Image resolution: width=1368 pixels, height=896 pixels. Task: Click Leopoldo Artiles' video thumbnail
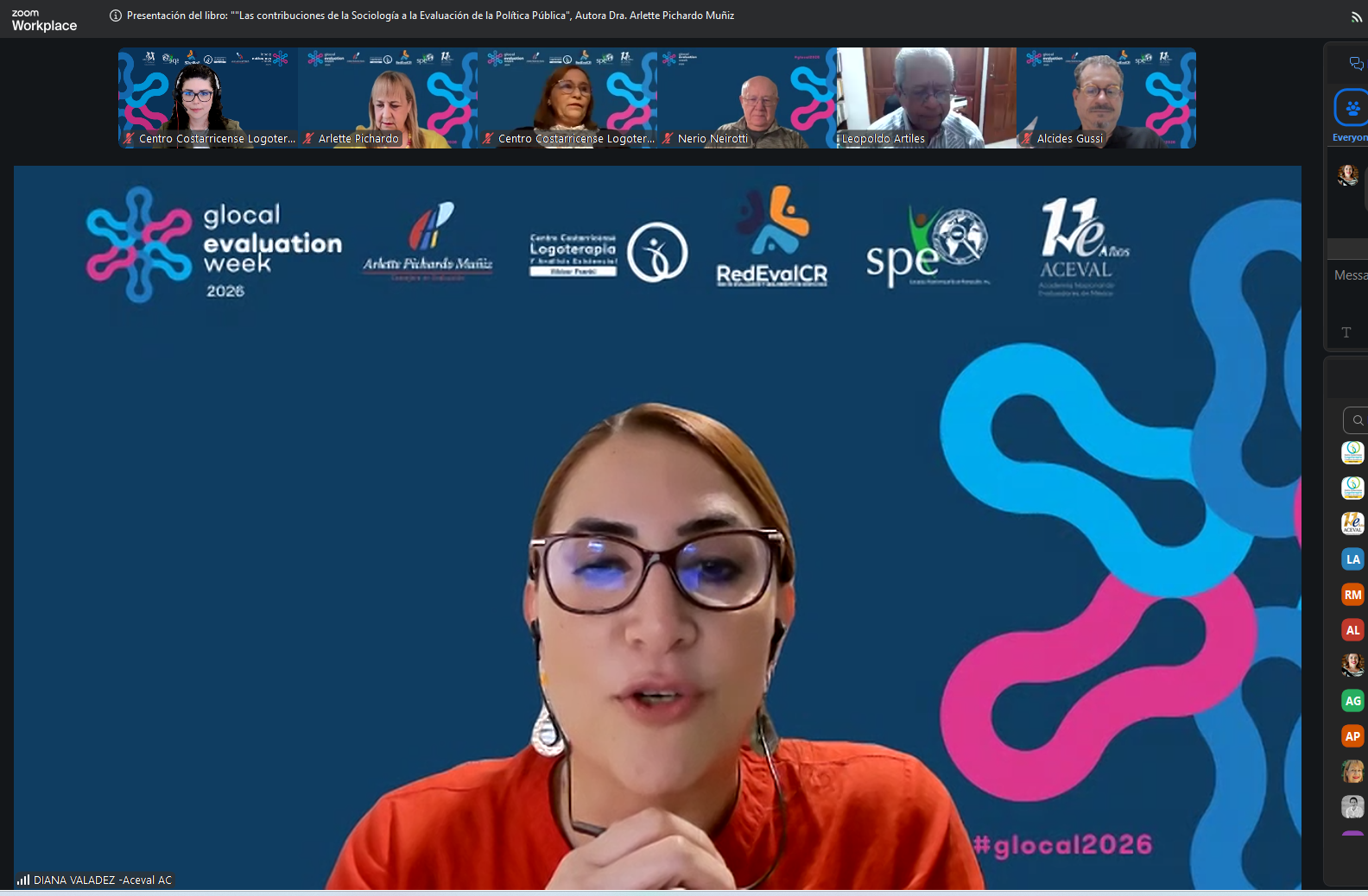pos(927,98)
